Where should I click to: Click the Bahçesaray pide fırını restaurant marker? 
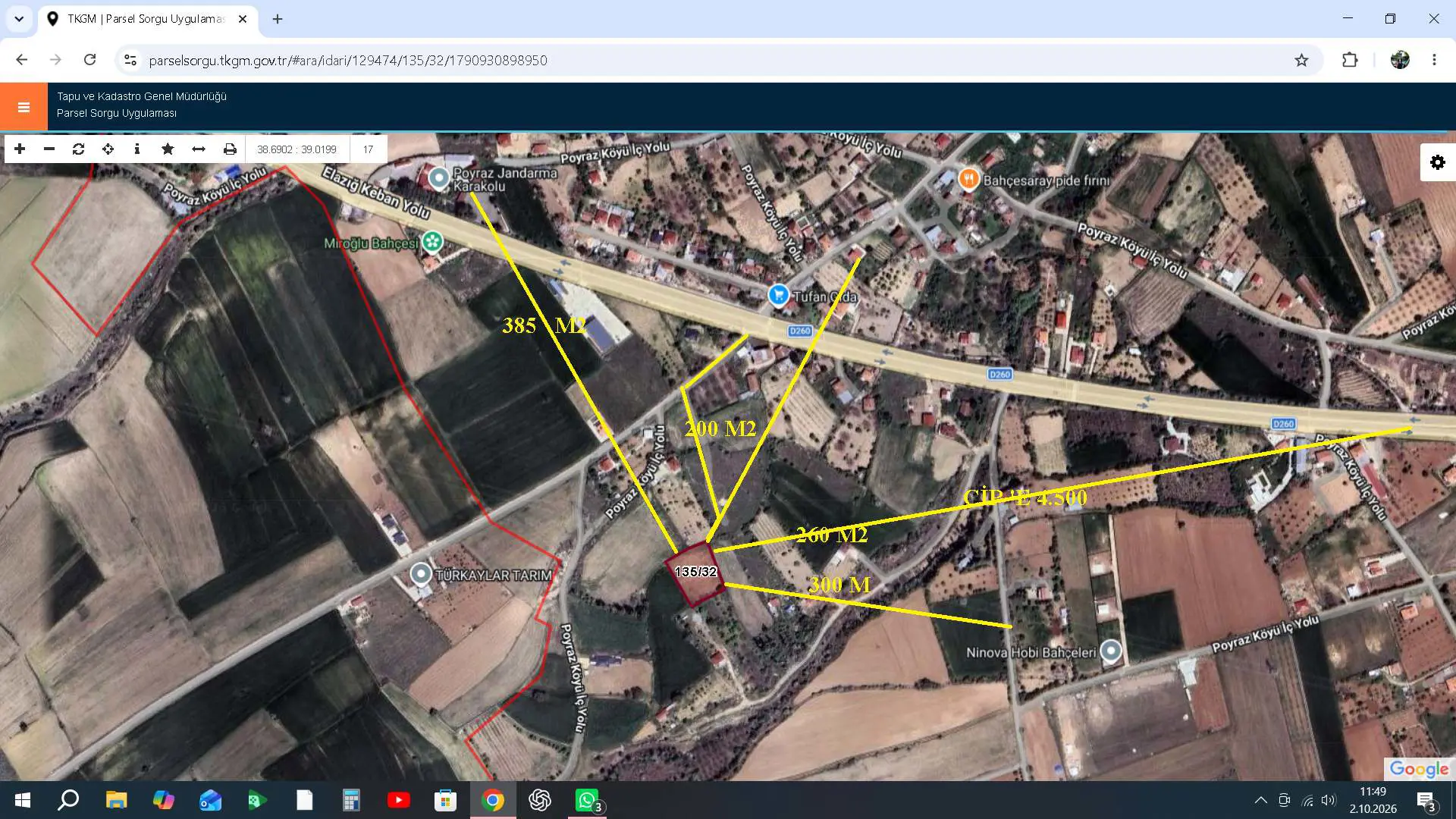[968, 179]
